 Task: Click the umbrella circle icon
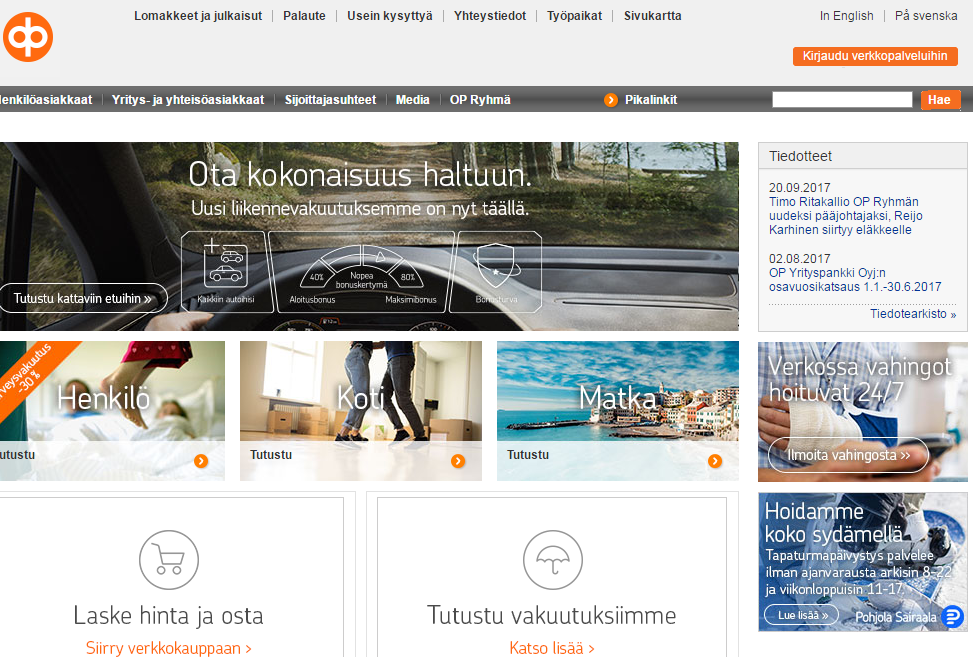pyautogui.click(x=553, y=560)
